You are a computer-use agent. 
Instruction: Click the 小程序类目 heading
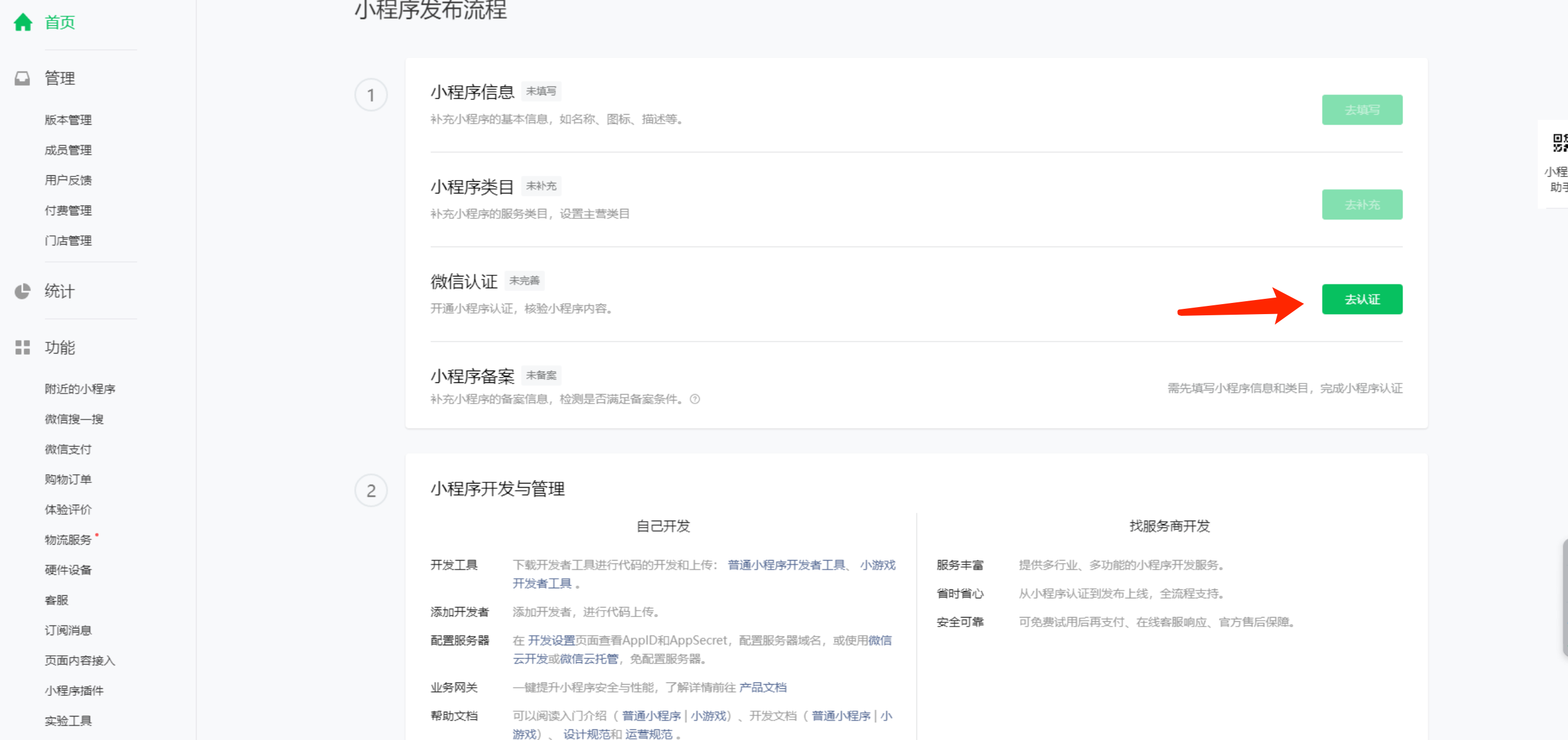473,187
